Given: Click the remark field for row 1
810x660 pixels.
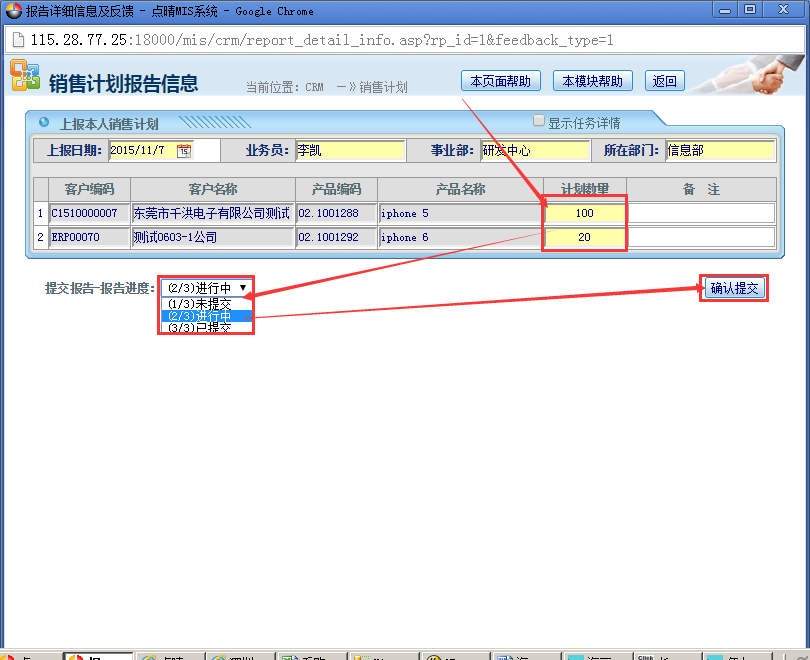Looking at the screenshot, I should point(701,213).
